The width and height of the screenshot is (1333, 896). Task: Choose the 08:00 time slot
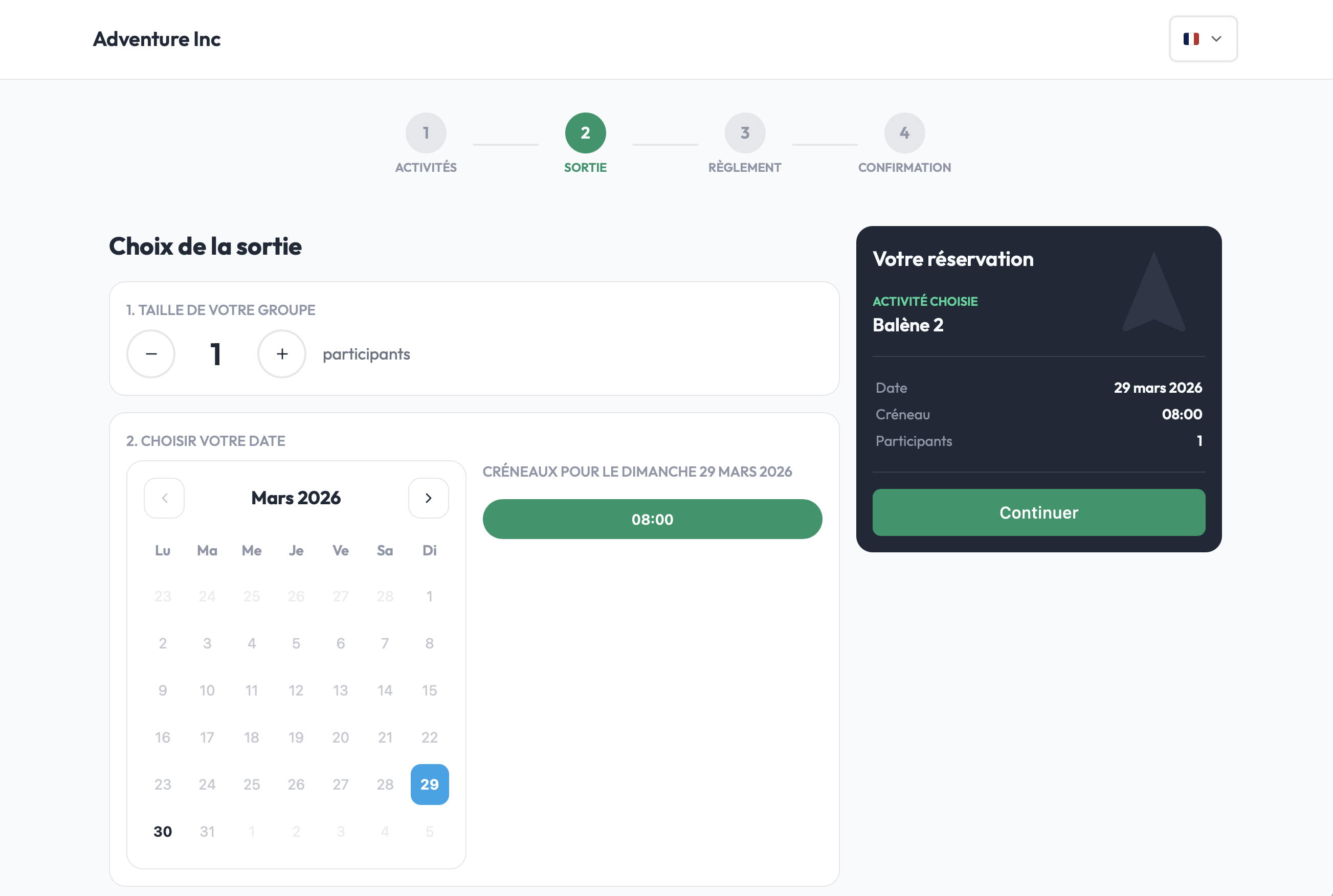pyautogui.click(x=652, y=519)
